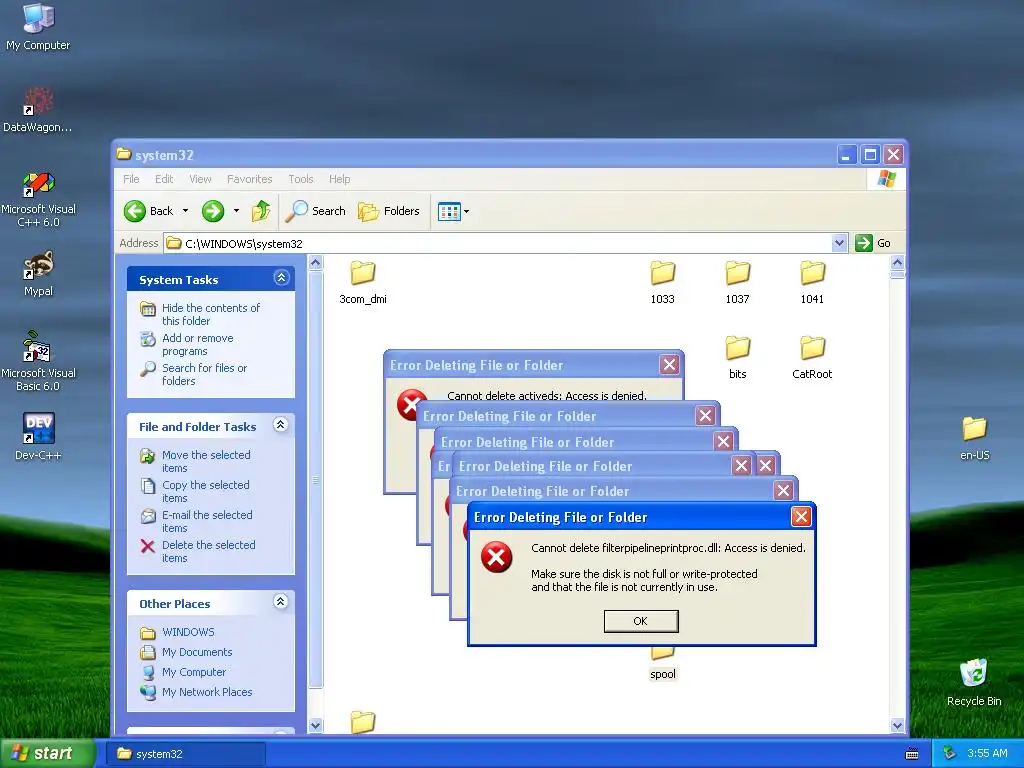Click the network tray icon

coord(950,753)
